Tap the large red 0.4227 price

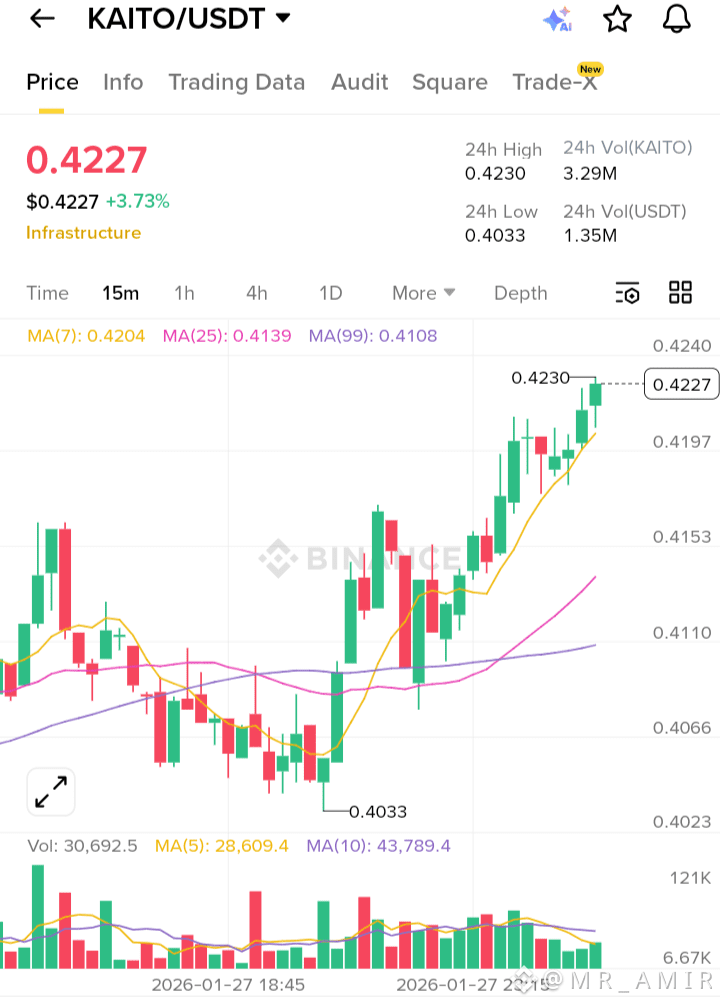click(x=87, y=160)
